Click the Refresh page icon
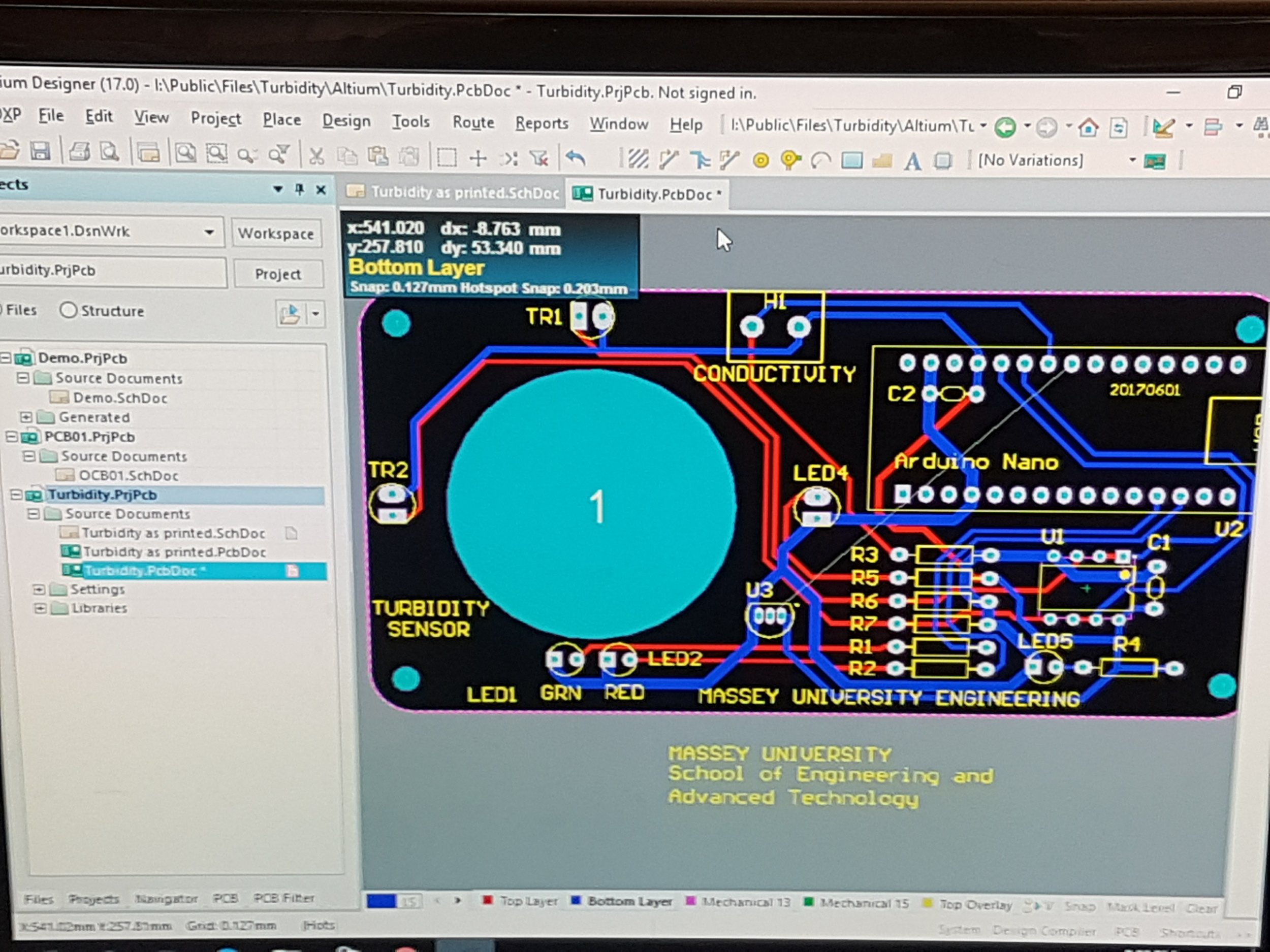Image resolution: width=1270 pixels, height=952 pixels. tap(1119, 127)
